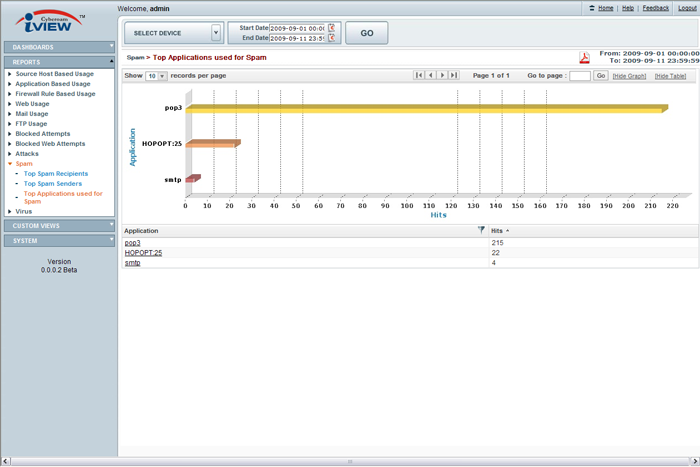Screen dimensions: 700x467
Task: Go to first page arrow
Action: coord(419,75)
